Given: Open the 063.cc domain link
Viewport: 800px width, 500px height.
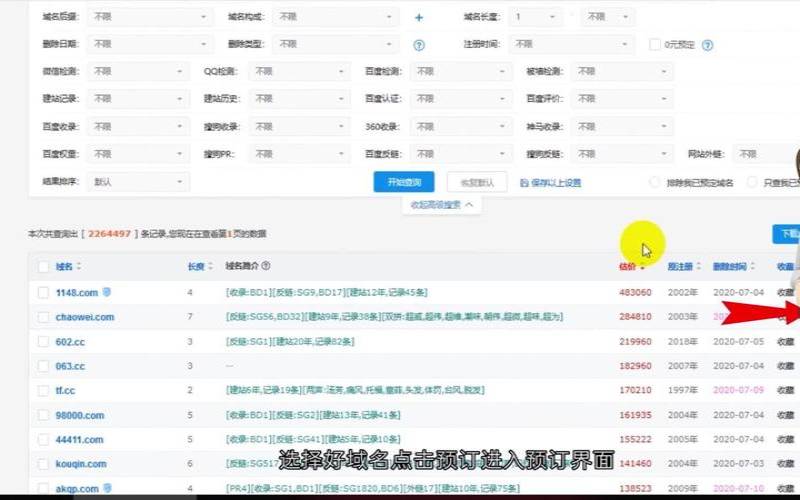Looking at the screenshot, I should tap(70, 366).
